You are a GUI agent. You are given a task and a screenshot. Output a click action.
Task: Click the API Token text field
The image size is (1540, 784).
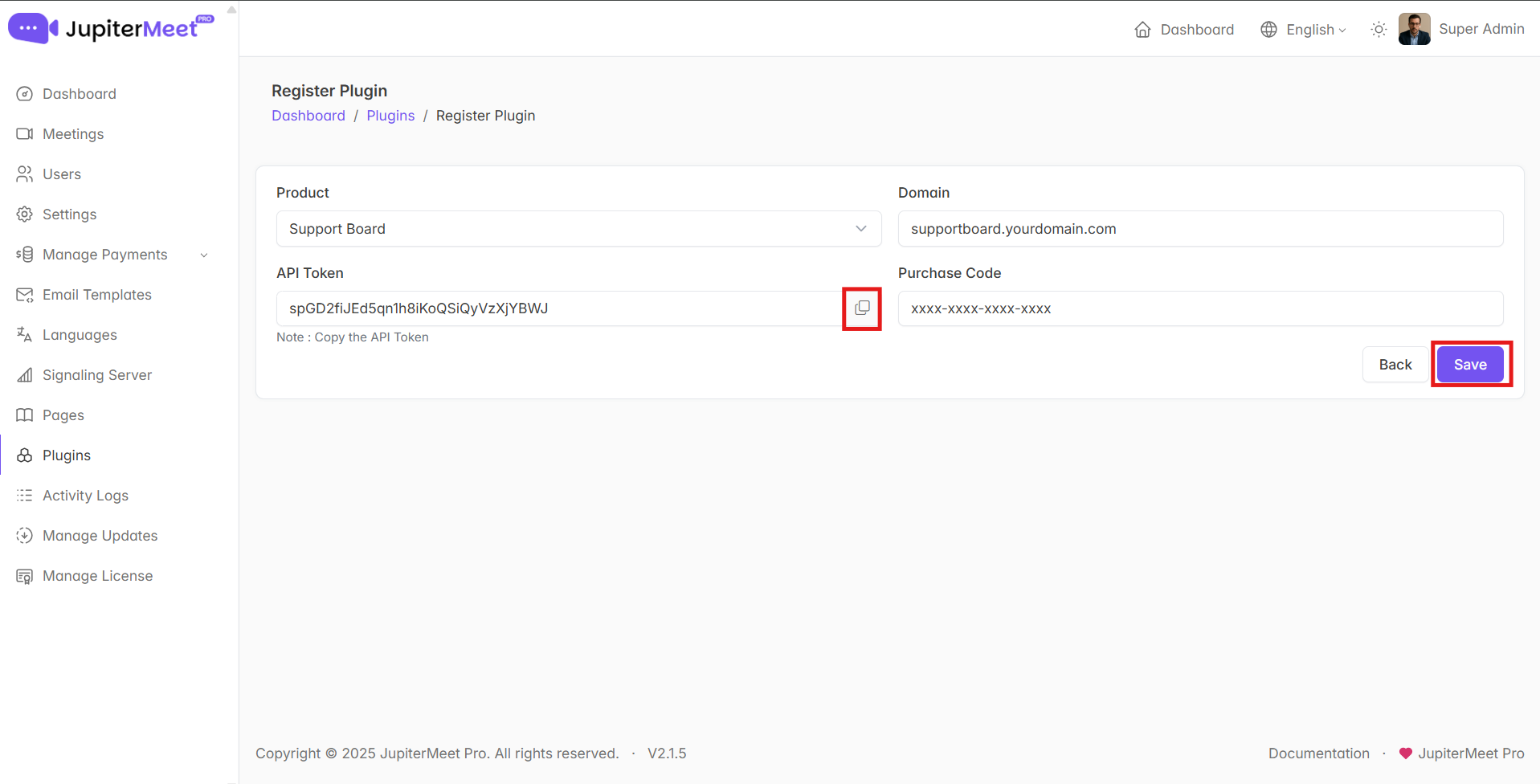point(559,308)
